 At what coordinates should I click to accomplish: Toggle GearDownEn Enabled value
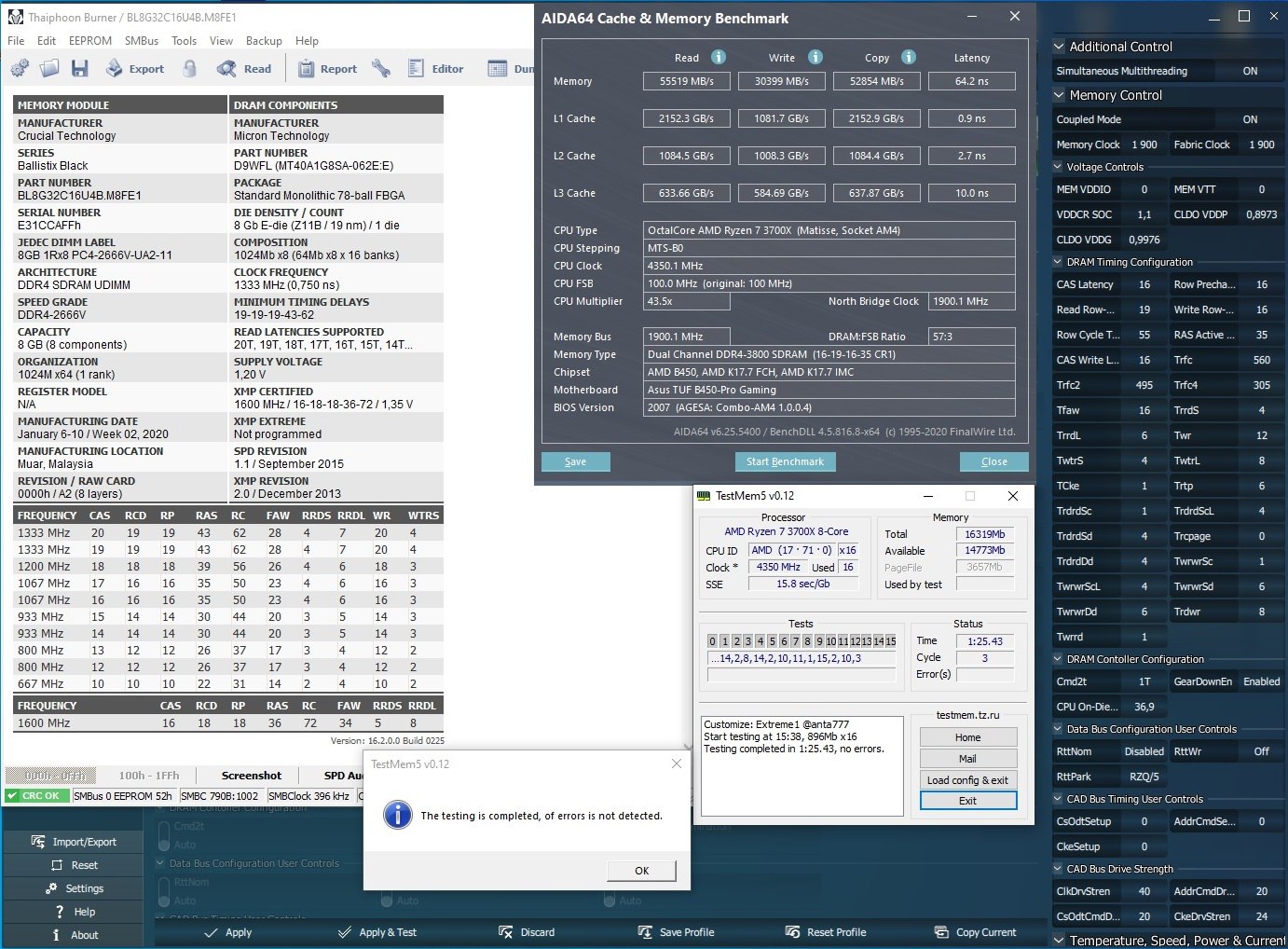click(1261, 681)
